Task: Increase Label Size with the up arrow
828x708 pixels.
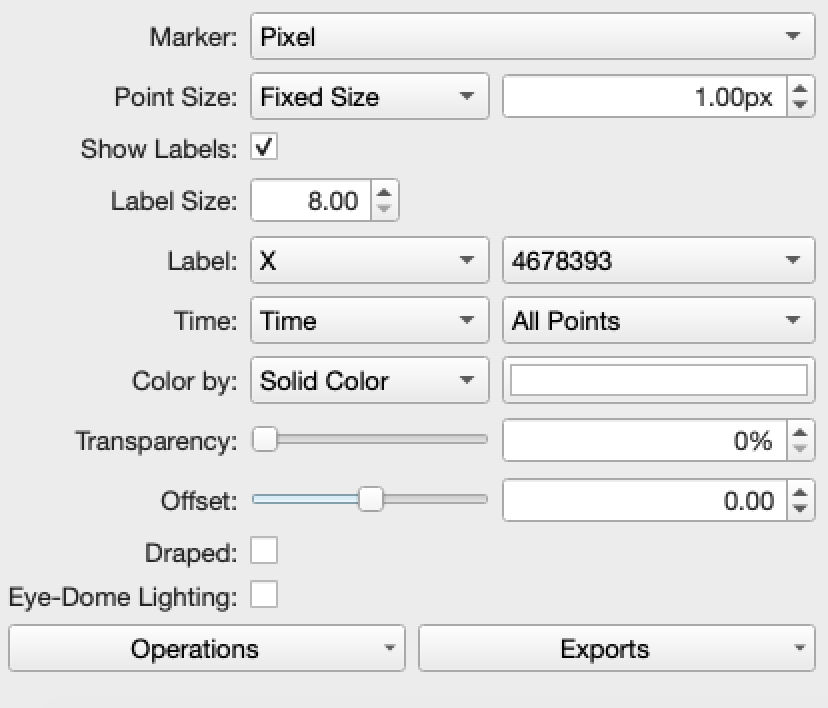Action: pos(385,194)
